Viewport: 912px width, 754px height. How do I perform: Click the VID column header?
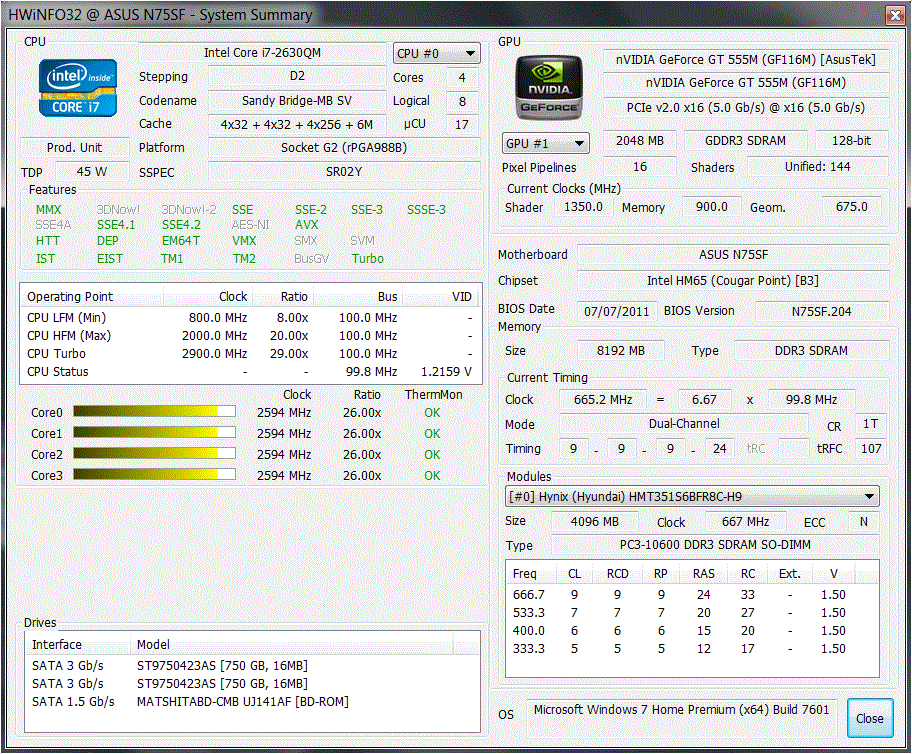(442, 297)
